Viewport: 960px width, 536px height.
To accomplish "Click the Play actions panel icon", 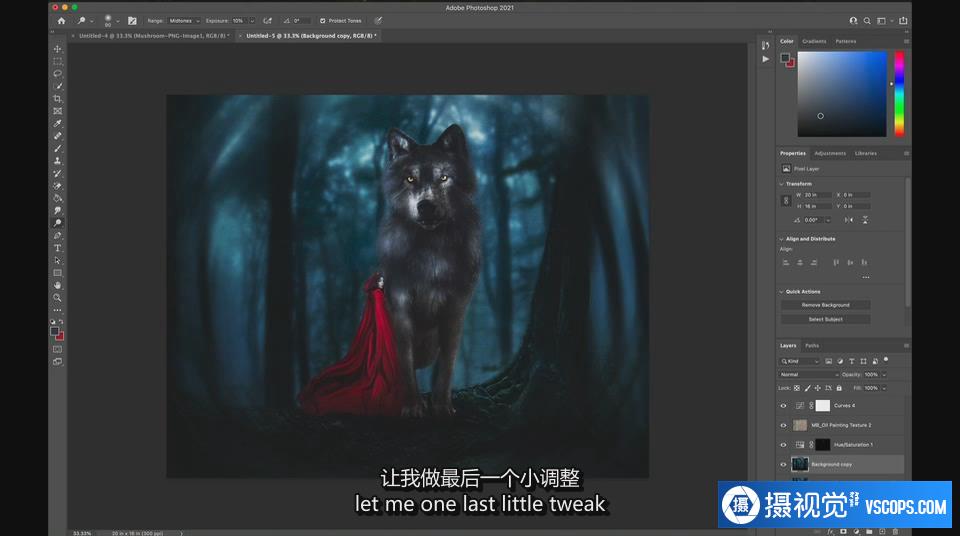I will (765, 59).
